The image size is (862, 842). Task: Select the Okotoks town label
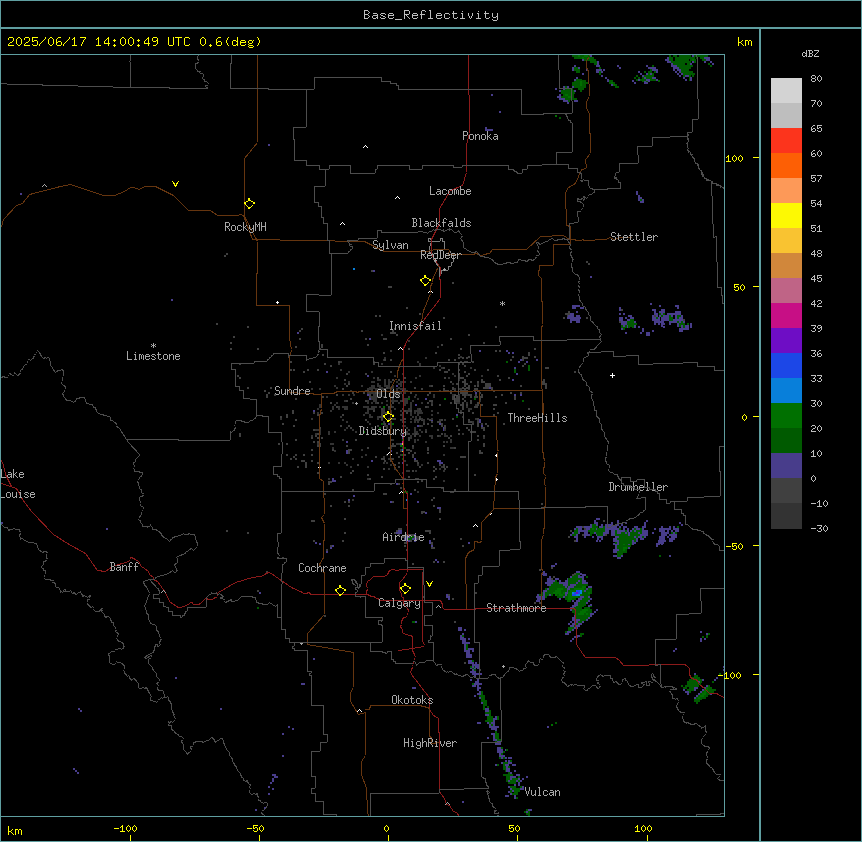point(412,700)
